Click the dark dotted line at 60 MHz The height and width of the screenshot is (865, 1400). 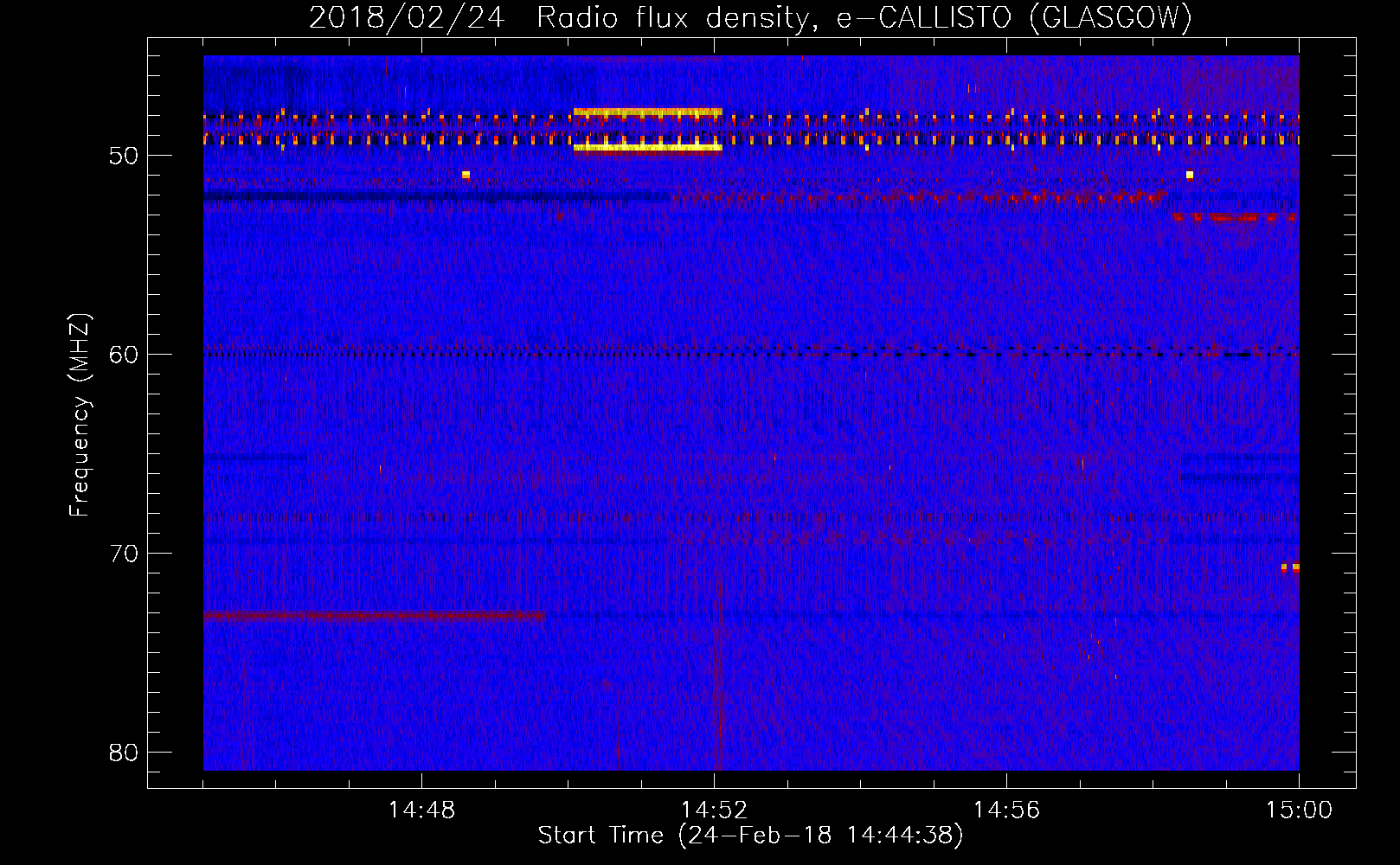tap(751, 354)
